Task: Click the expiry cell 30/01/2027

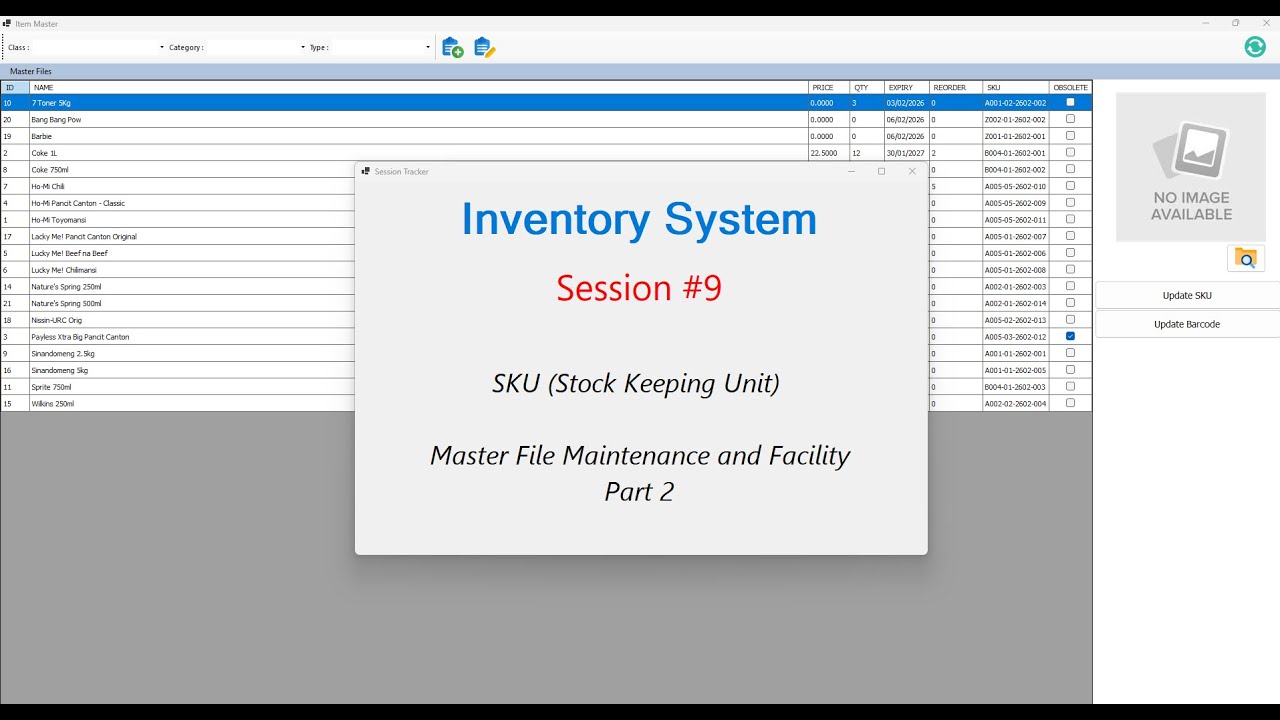Action: point(906,153)
